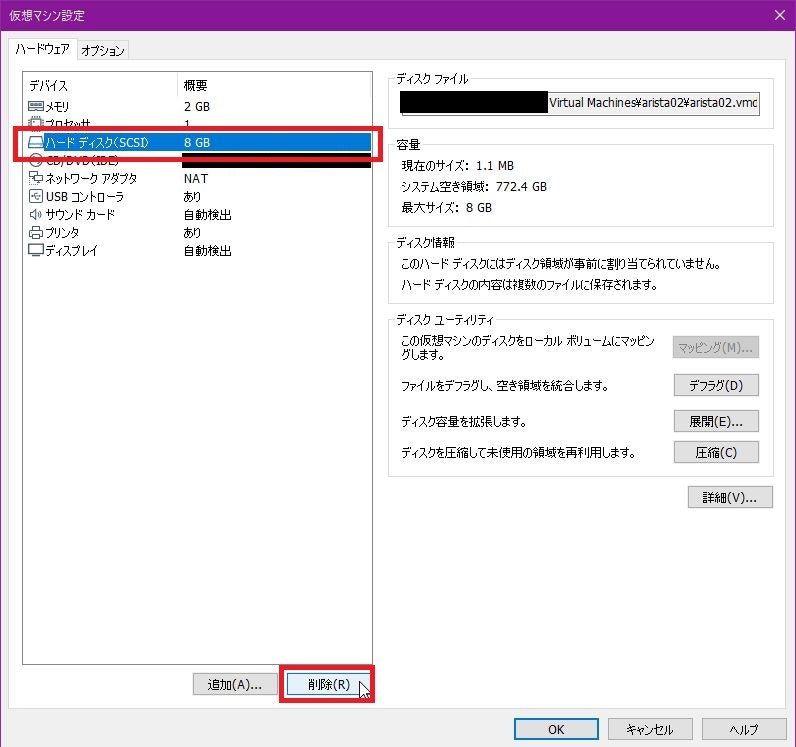Click the USB controller icon
Viewport: 796px width, 747px height.
pos(36,196)
